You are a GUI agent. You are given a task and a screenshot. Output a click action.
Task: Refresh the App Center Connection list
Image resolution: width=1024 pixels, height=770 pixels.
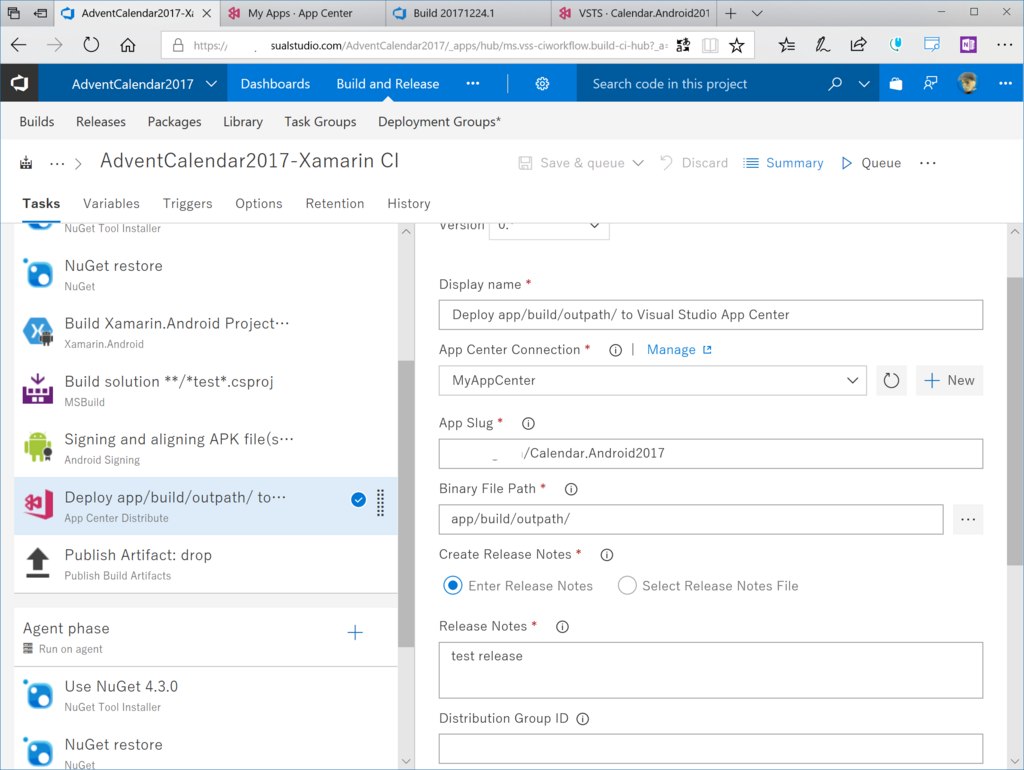click(x=891, y=381)
